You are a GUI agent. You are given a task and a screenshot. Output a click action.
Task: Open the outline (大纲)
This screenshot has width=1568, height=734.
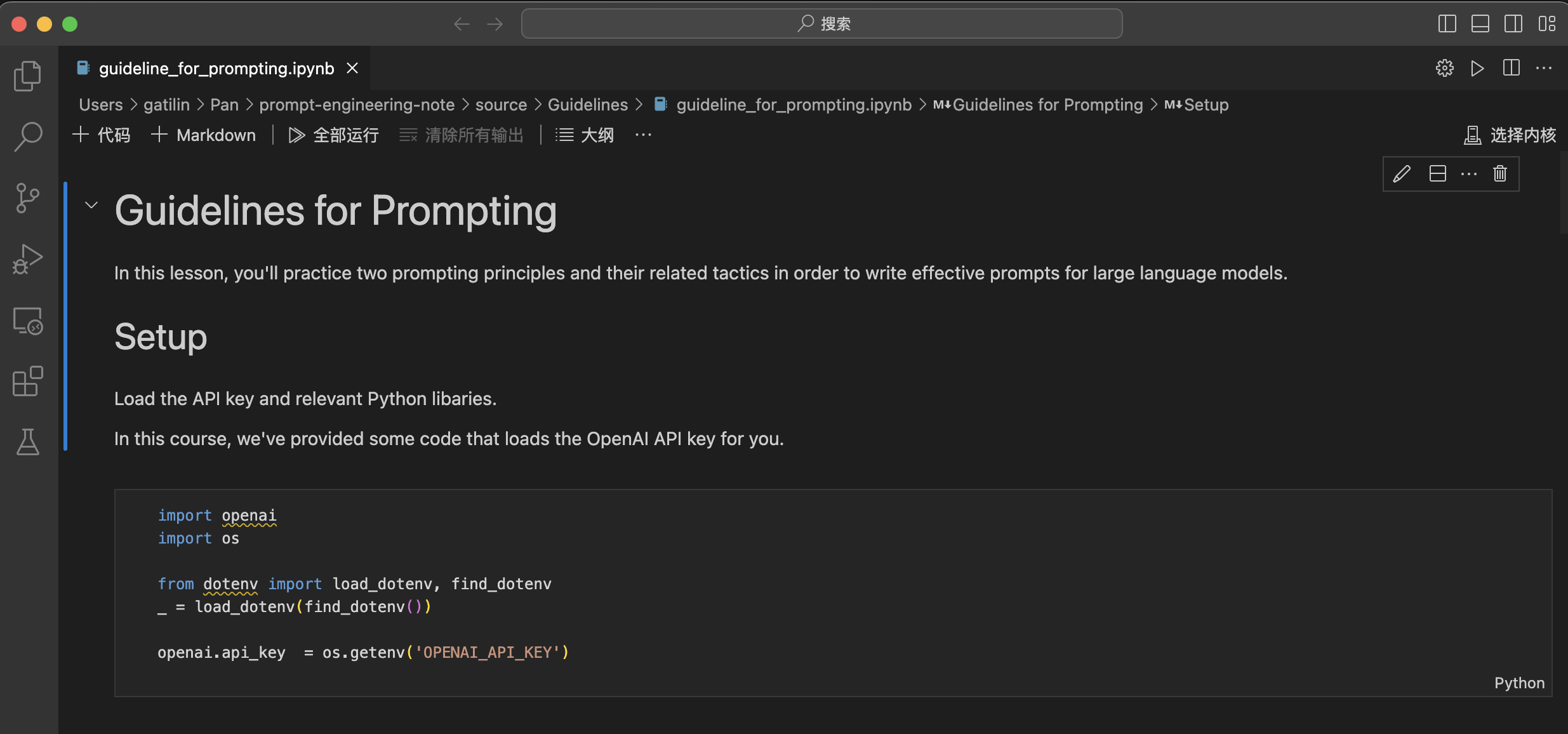pyautogui.click(x=584, y=135)
